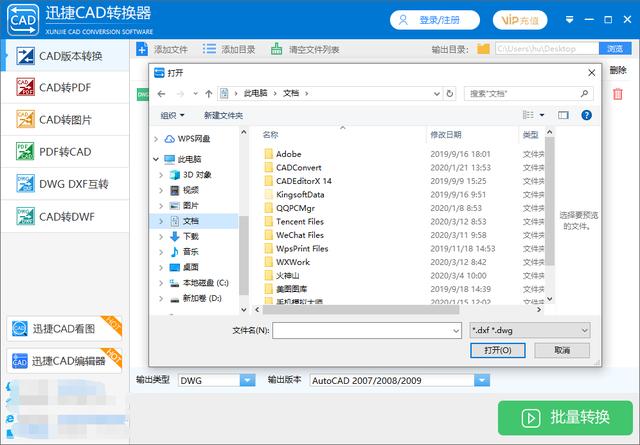Screen dimensions: 640x445
Task: Open the *.dxf *.dwg file type dropdown
Action: 529,330
